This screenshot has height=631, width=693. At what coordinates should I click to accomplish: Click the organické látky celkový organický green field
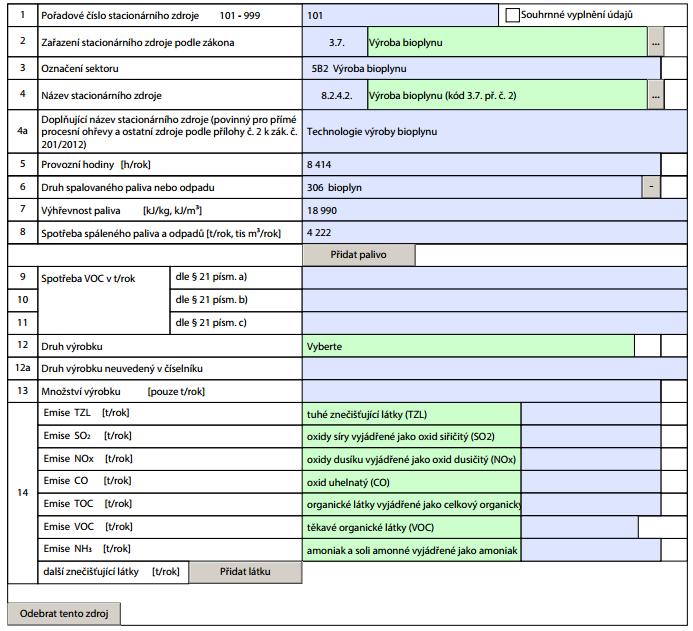pyautogui.click(x=411, y=505)
